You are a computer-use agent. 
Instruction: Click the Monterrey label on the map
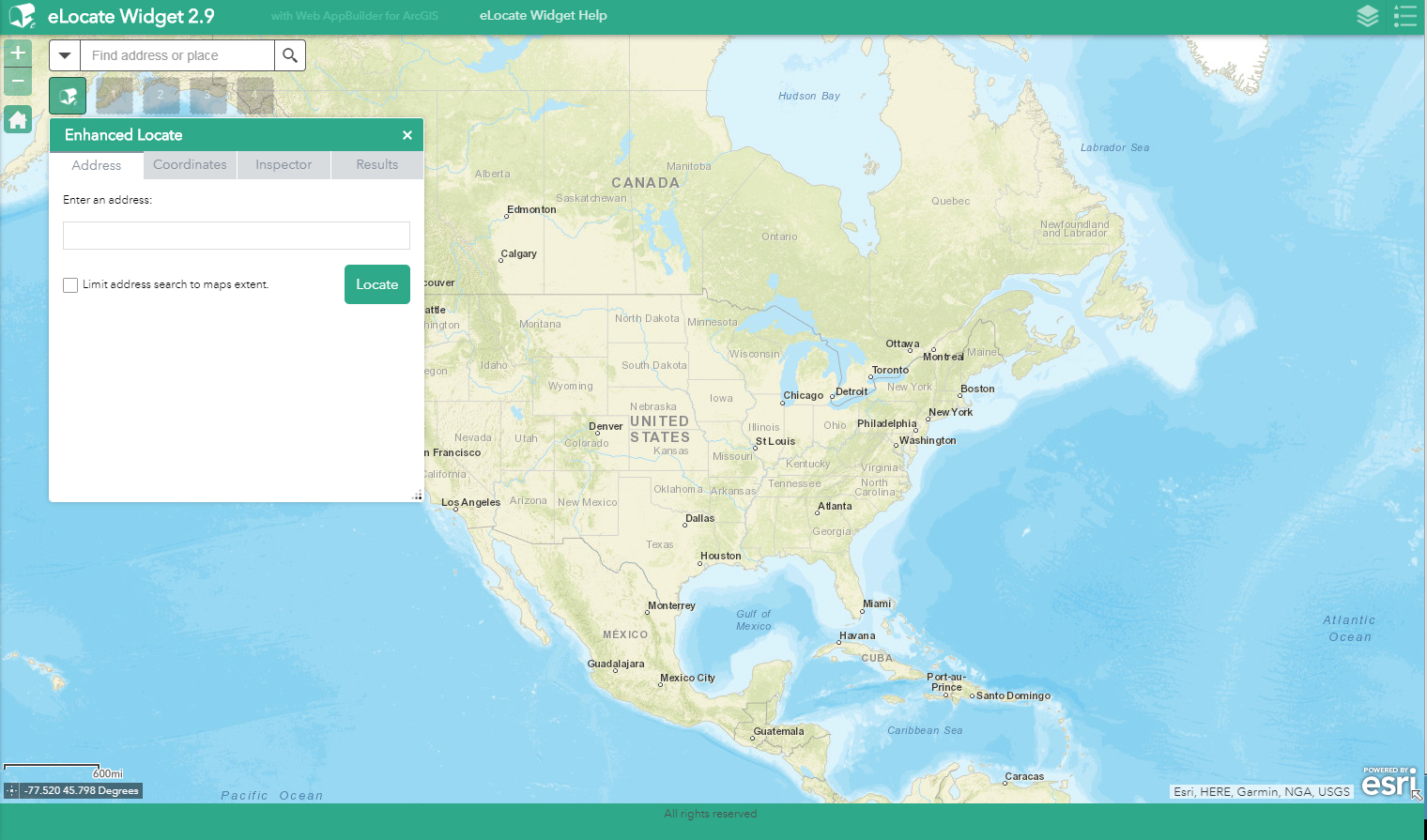pos(671,606)
